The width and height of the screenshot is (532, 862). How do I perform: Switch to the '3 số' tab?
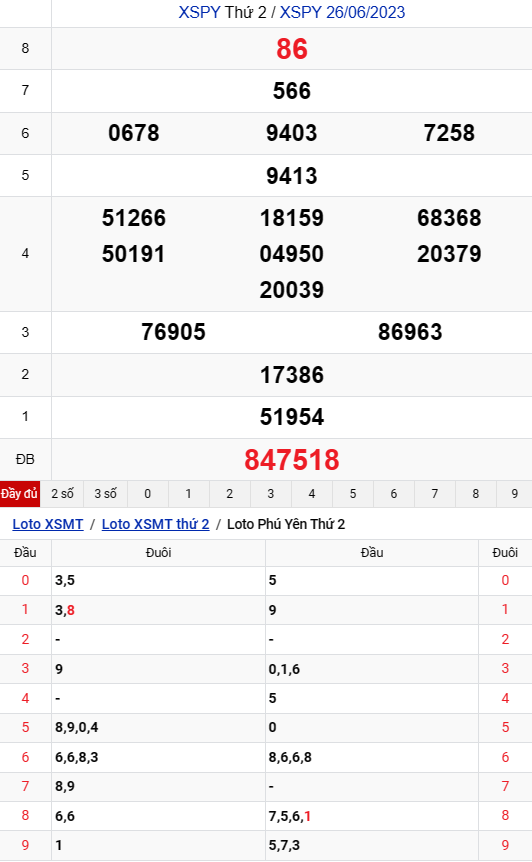pyautogui.click(x=106, y=494)
